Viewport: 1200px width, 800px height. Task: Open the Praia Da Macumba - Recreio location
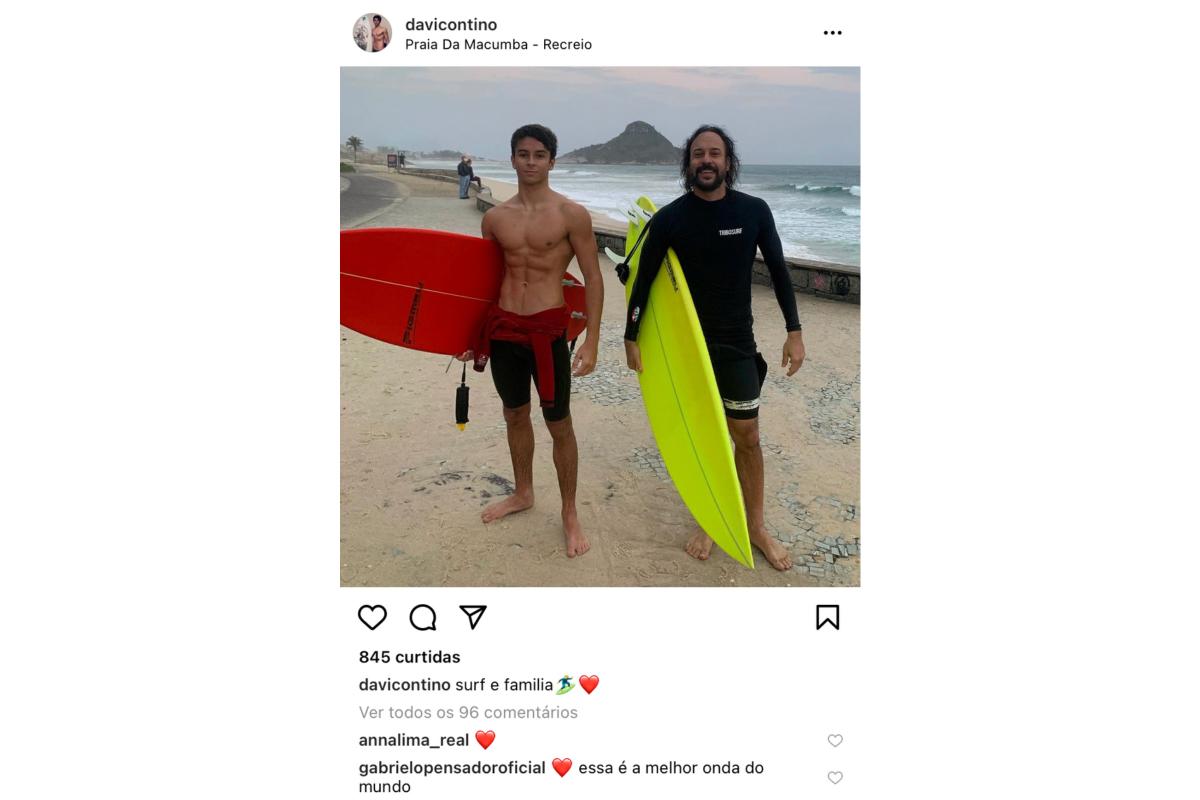pos(498,45)
